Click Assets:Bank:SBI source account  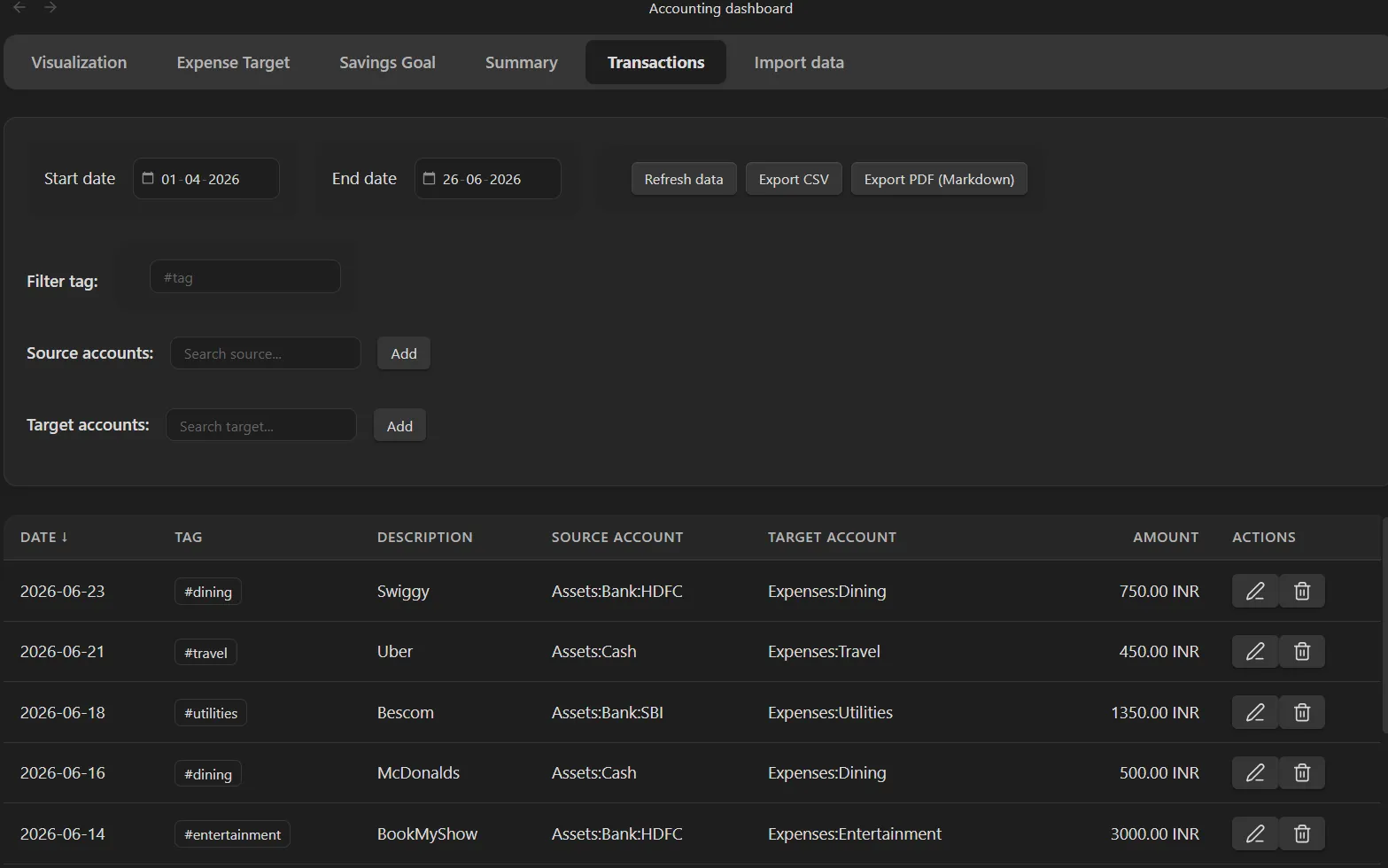tap(608, 712)
